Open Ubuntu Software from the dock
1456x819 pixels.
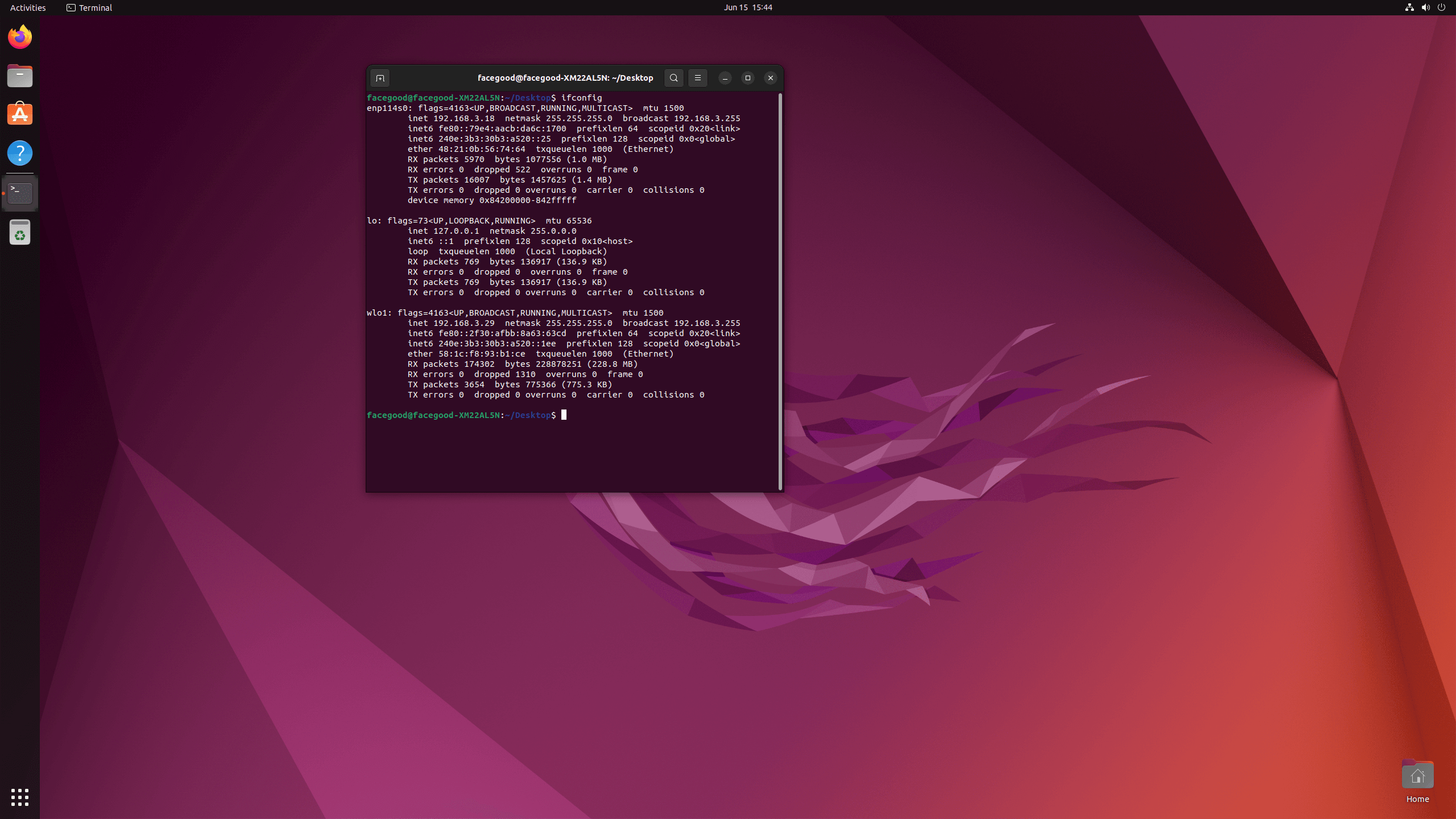click(x=20, y=114)
